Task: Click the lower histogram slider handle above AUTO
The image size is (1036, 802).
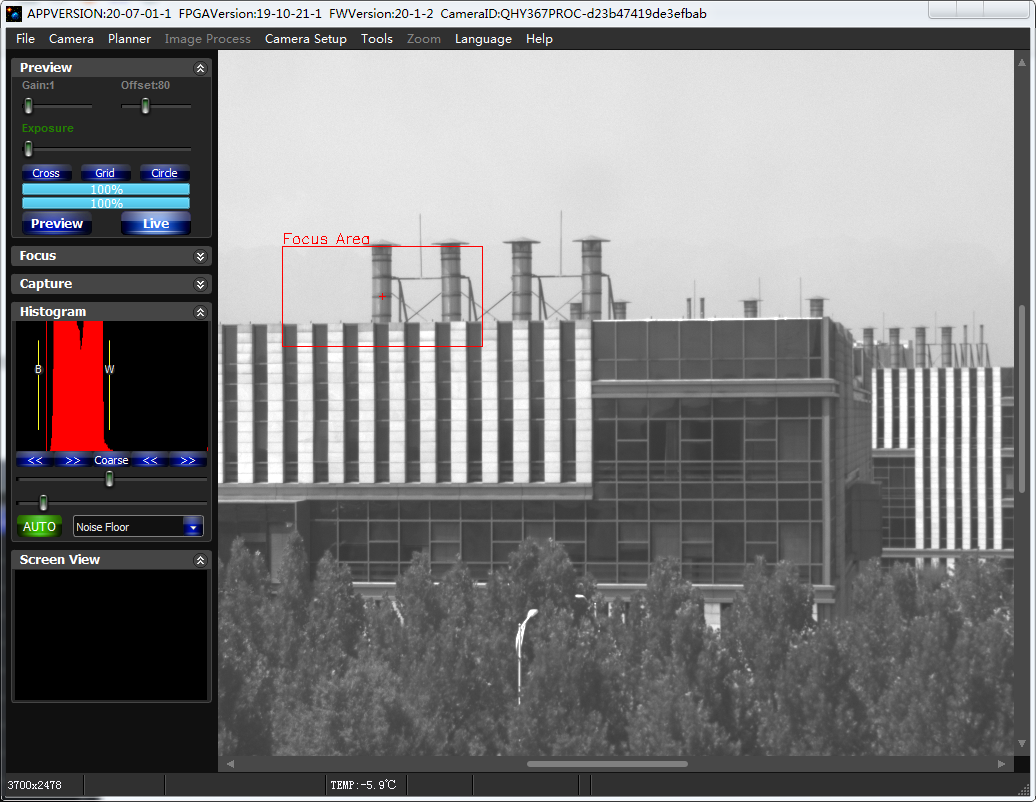Action: pos(44,503)
